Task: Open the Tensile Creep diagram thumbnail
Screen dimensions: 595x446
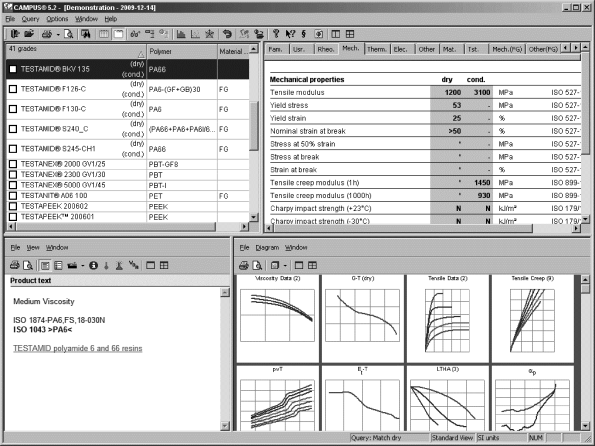Action: click(x=532, y=318)
